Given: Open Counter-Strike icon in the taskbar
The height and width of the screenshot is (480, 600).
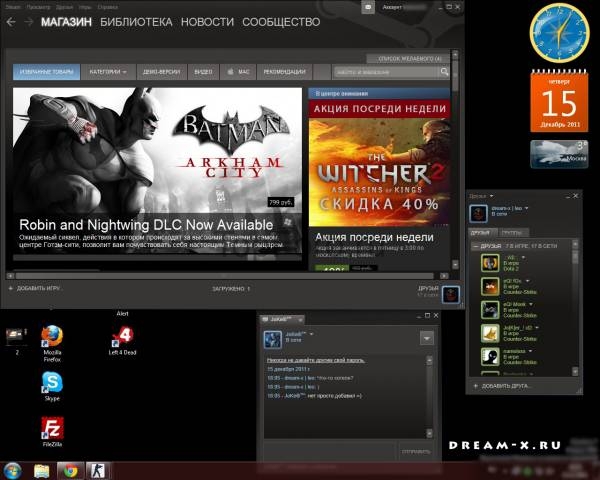Looking at the screenshot, I should [x=97, y=471].
